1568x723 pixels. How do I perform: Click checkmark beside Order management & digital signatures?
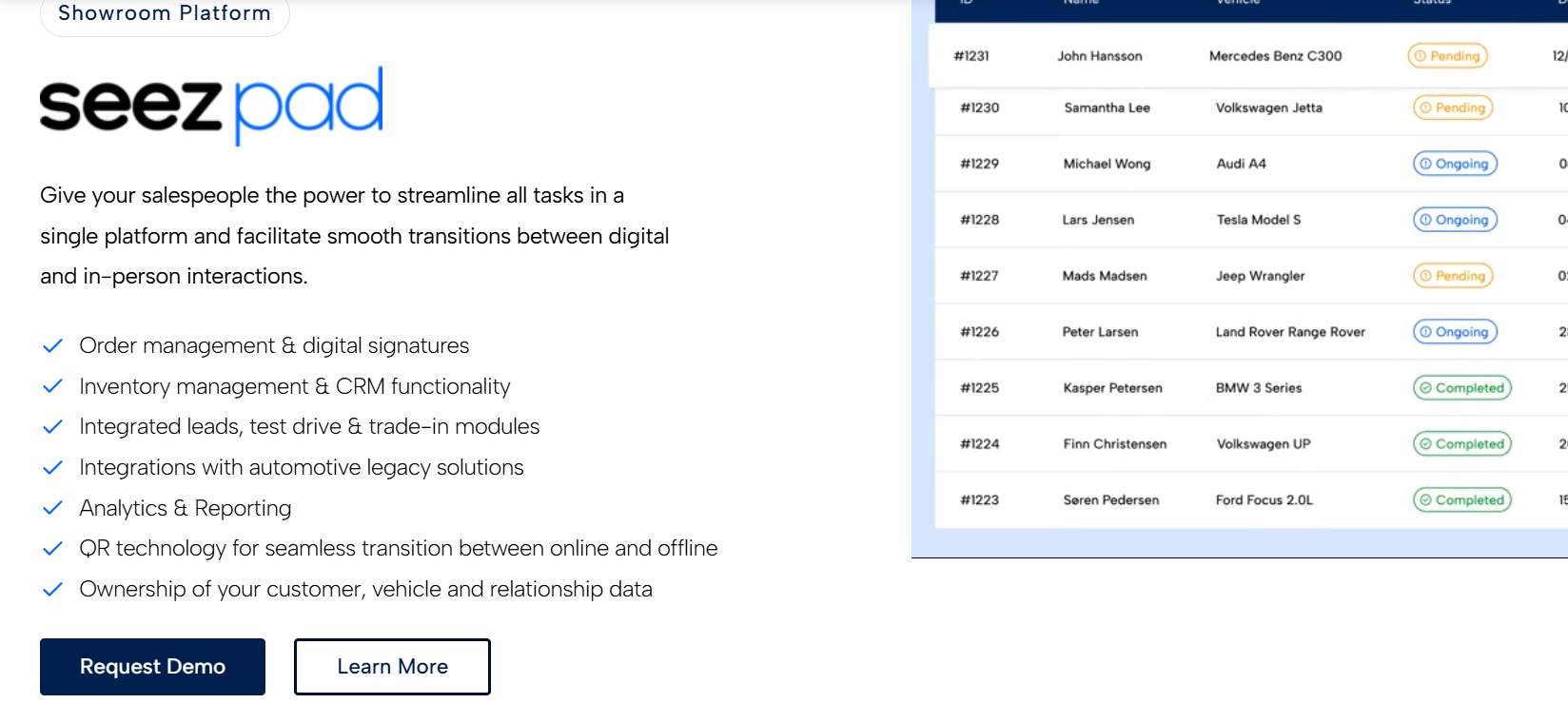point(53,346)
